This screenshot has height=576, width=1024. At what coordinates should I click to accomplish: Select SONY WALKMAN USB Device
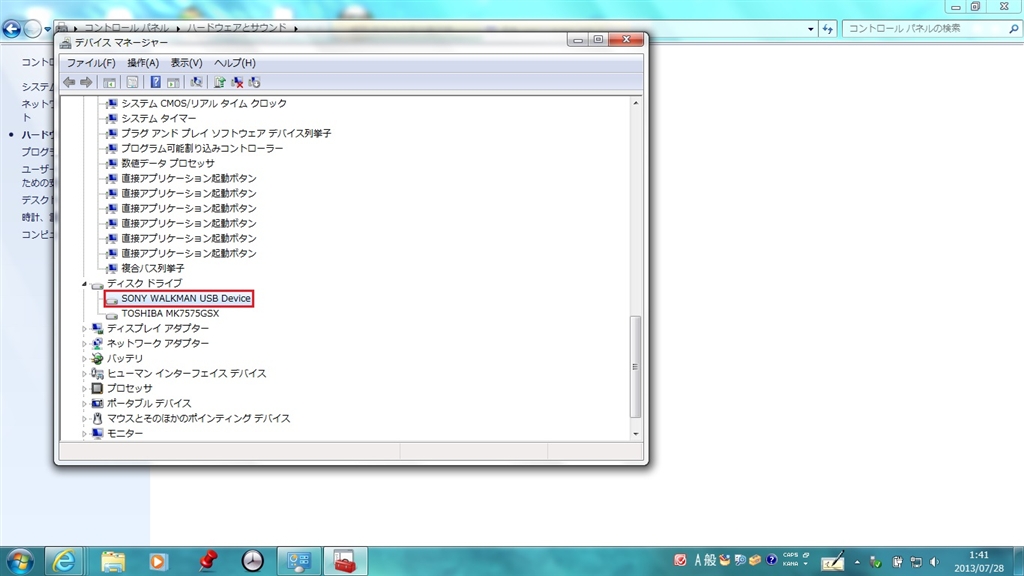(x=185, y=298)
